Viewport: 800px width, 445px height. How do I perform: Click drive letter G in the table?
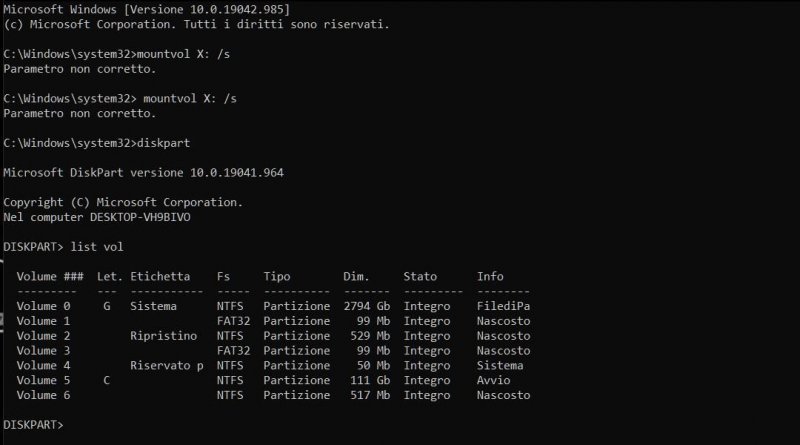(x=107, y=305)
